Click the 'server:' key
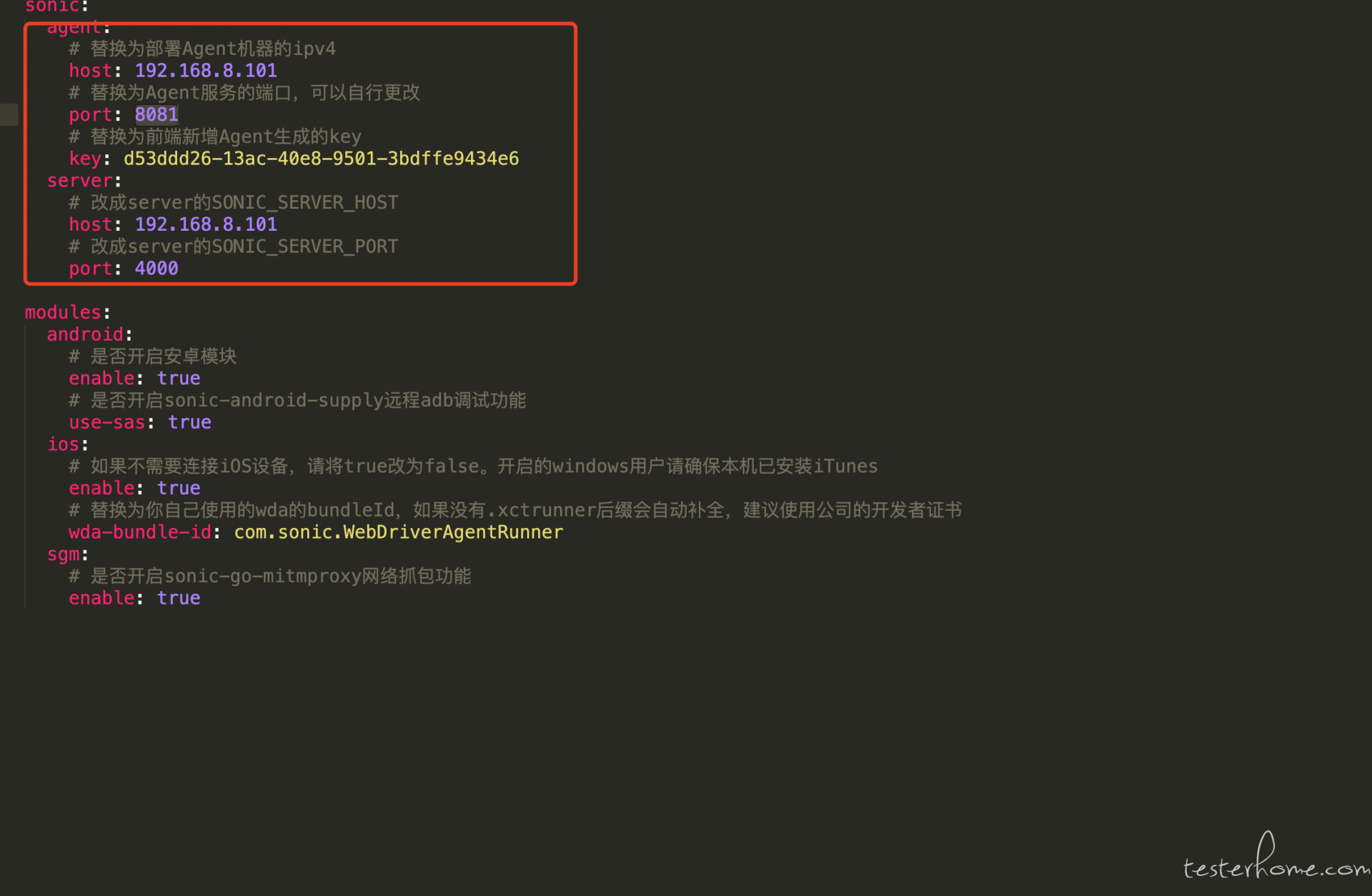 (x=84, y=181)
